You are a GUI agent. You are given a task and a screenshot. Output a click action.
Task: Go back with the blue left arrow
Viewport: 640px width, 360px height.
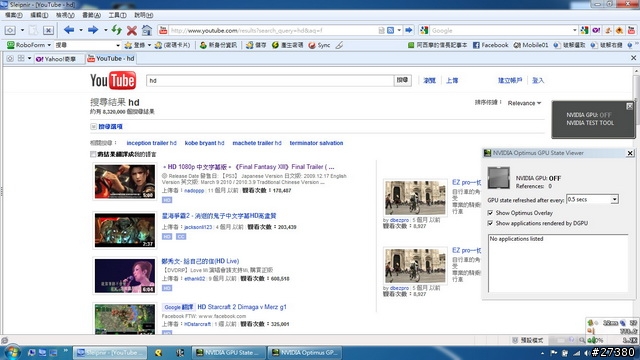coord(69,30)
